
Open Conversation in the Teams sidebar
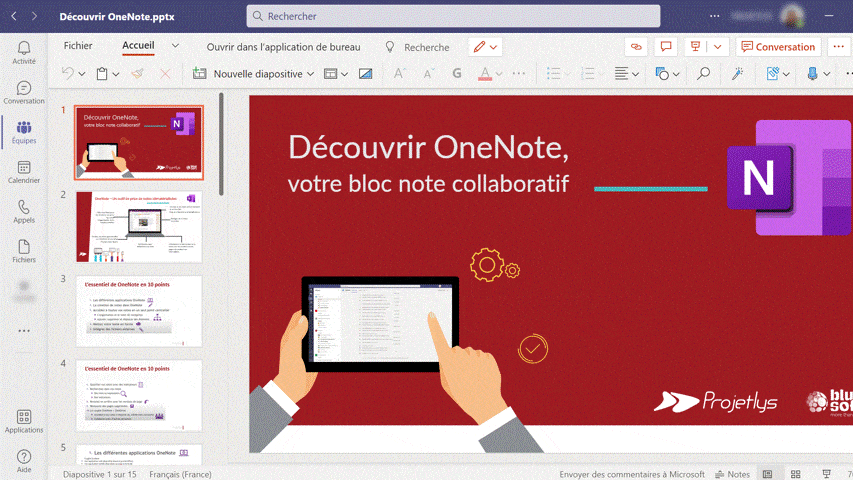click(24, 93)
